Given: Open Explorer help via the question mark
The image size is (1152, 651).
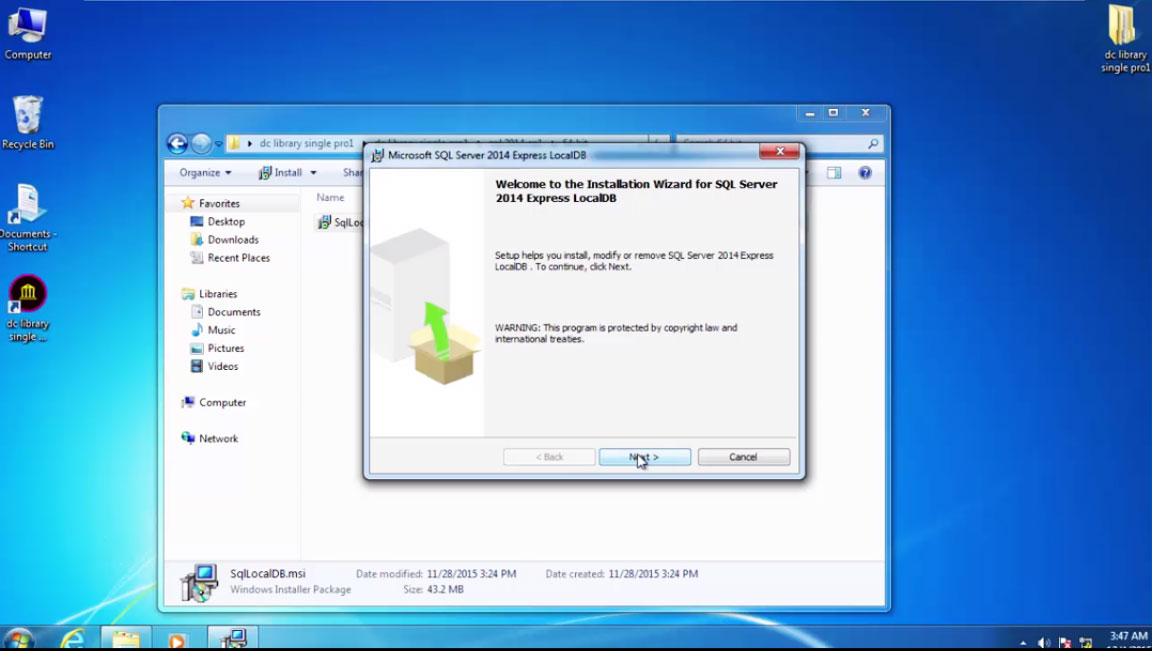Looking at the screenshot, I should (x=865, y=173).
